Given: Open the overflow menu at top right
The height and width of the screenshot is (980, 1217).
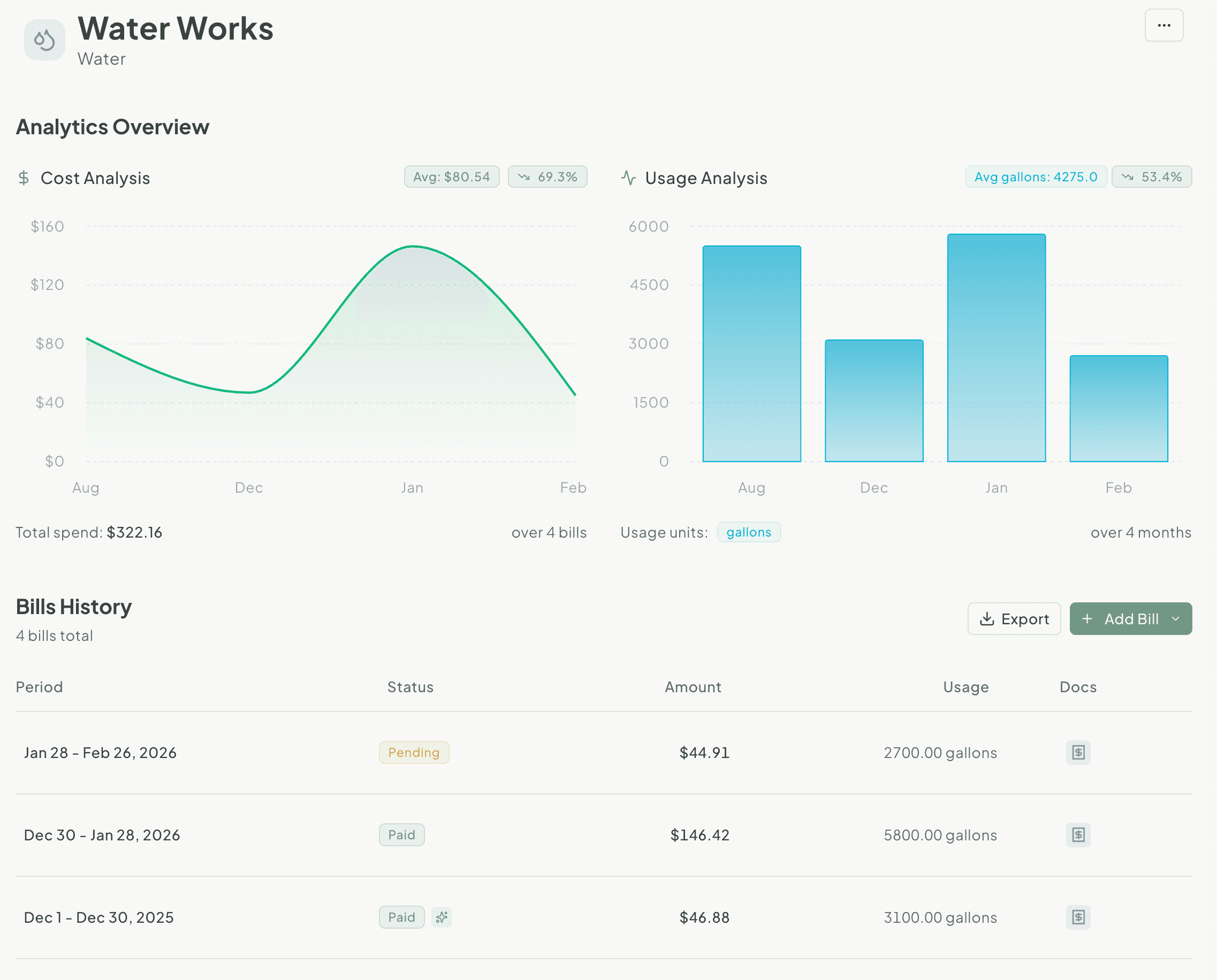Looking at the screenshot, I should click(x=1163, y=25).
